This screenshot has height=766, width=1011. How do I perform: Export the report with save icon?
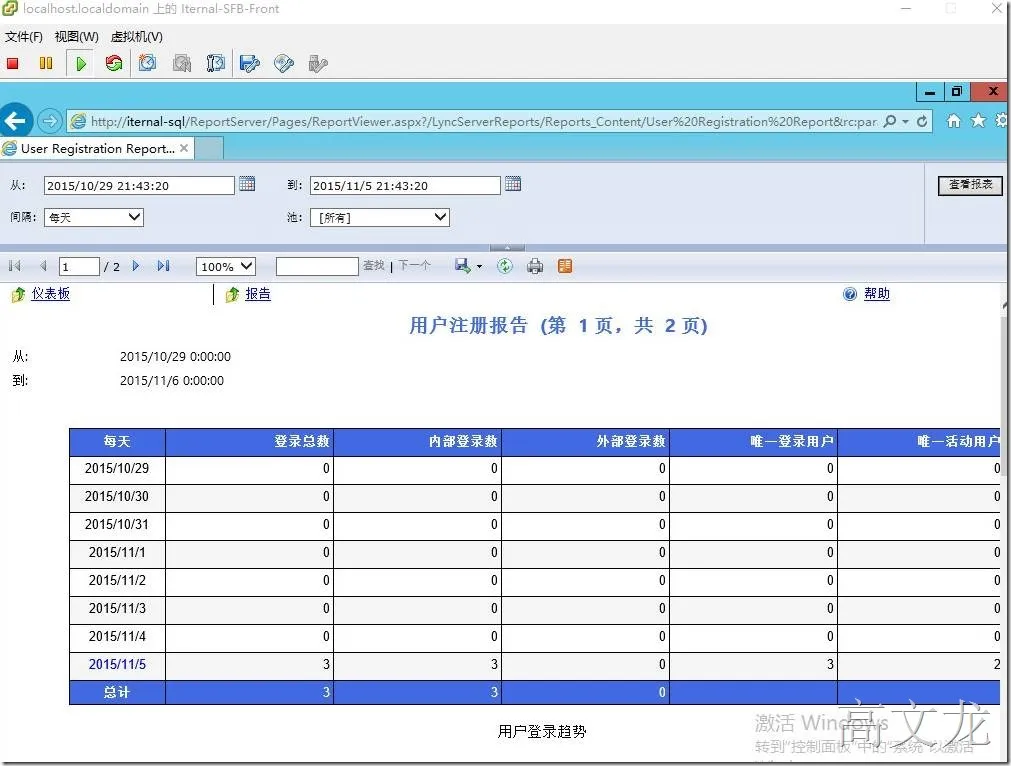[x=462, y=266]
